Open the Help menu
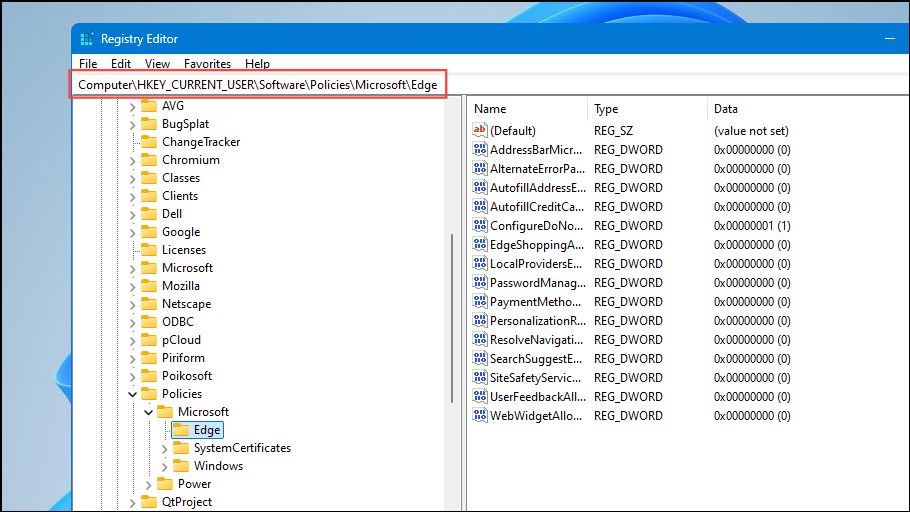This screenshot has width=910, height=512. 257,63
